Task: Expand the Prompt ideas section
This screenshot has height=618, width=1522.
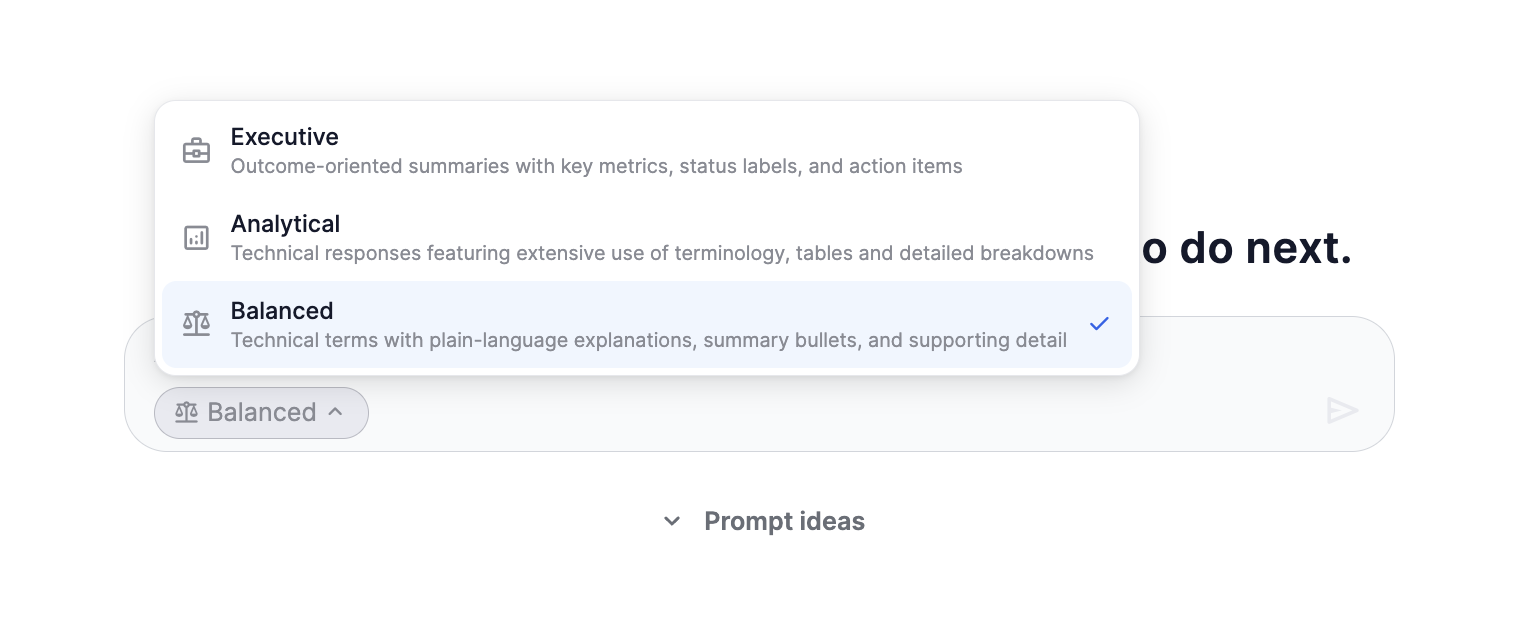Action: (x=764, y=521)
